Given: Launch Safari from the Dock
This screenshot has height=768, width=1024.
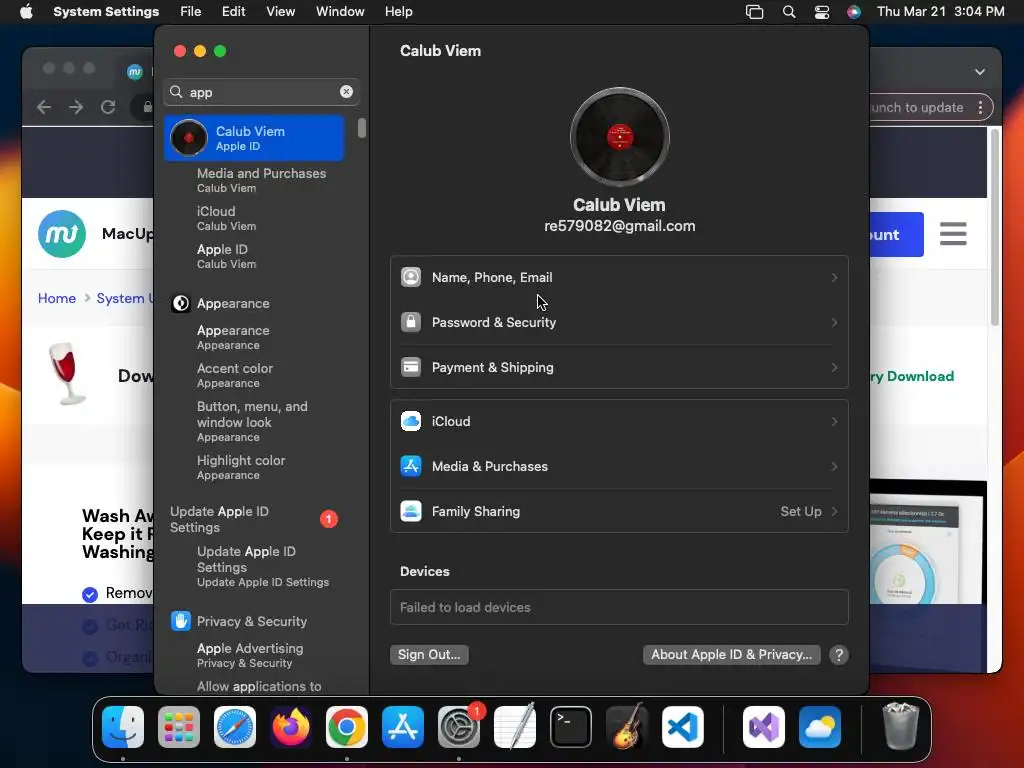Looking at the screenshot, I should [x=235, y=727].
